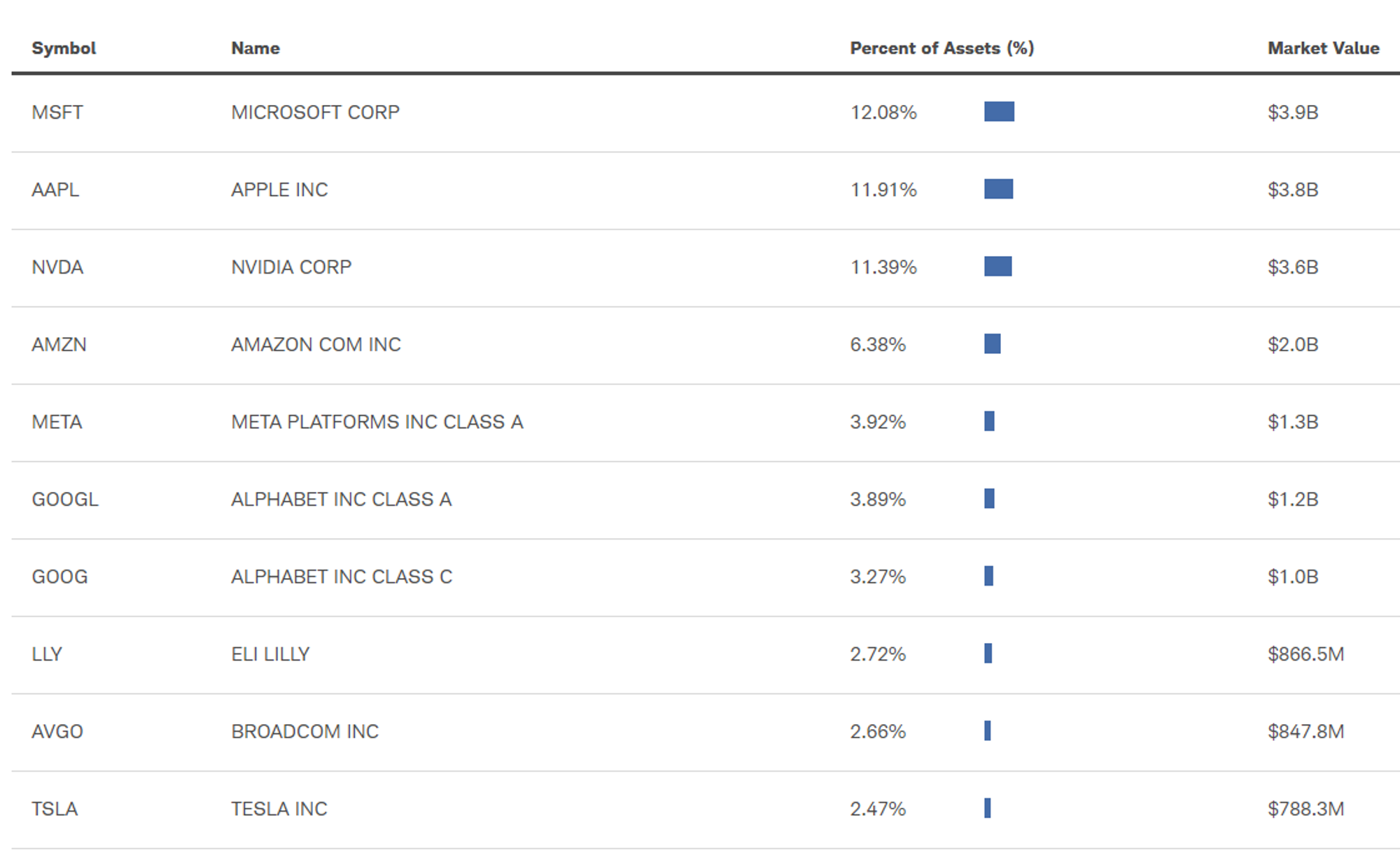Select TESLA INC holding name
This screenshot has width=1400, height=855.
click(x=279, y=809)
